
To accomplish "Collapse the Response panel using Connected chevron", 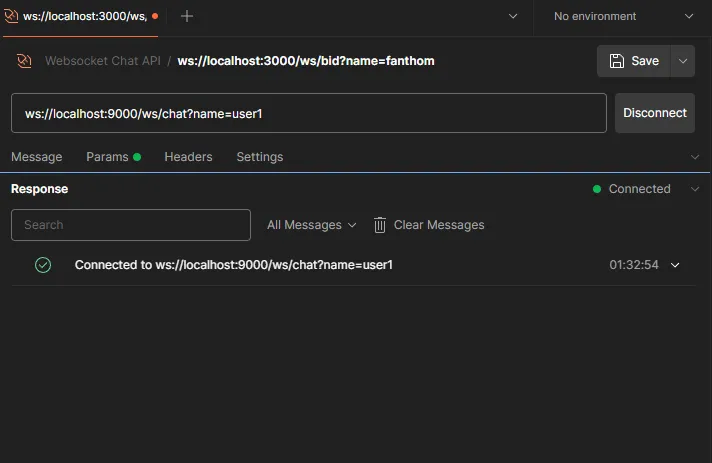I will pos(695,189).
